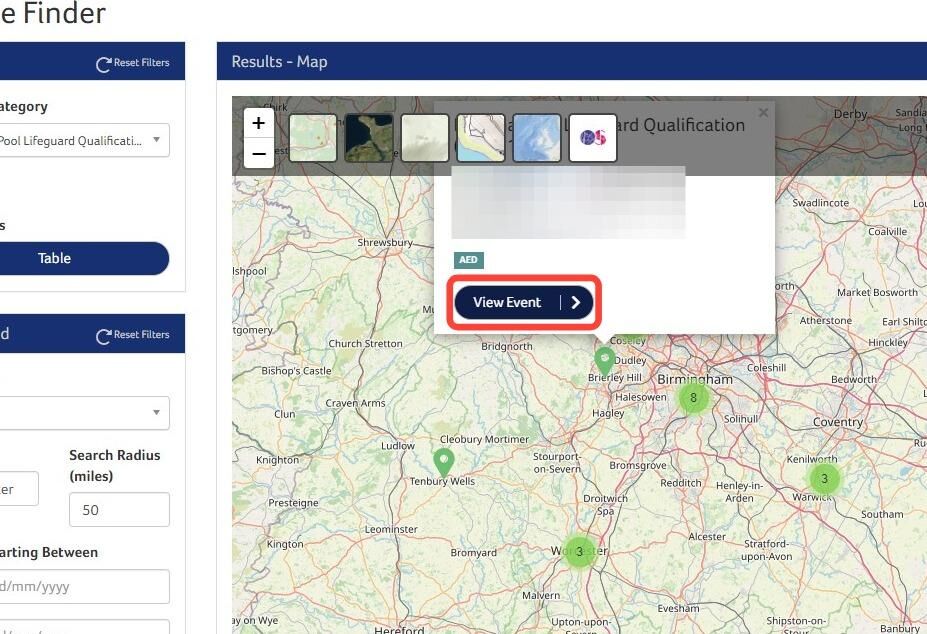This screenshot has height=634, width=927.
Task: Click the Solihull label on the map
Action: (x=741, y=419)
